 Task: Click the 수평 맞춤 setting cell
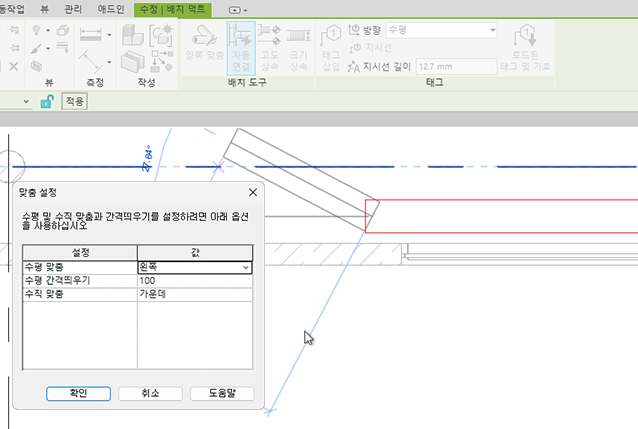[80, 267]
